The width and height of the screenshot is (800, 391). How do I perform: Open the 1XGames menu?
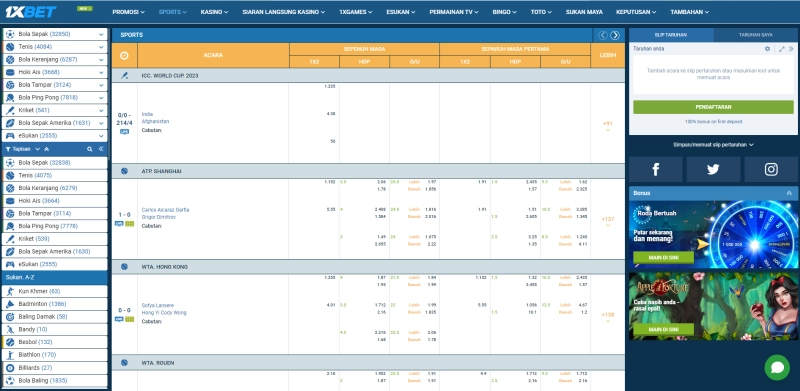point(355,12)
